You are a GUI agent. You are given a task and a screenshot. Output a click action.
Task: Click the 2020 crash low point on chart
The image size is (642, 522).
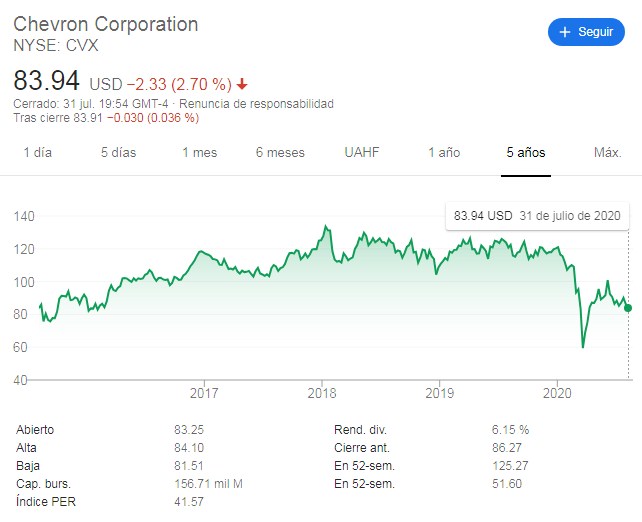(583, 347)
